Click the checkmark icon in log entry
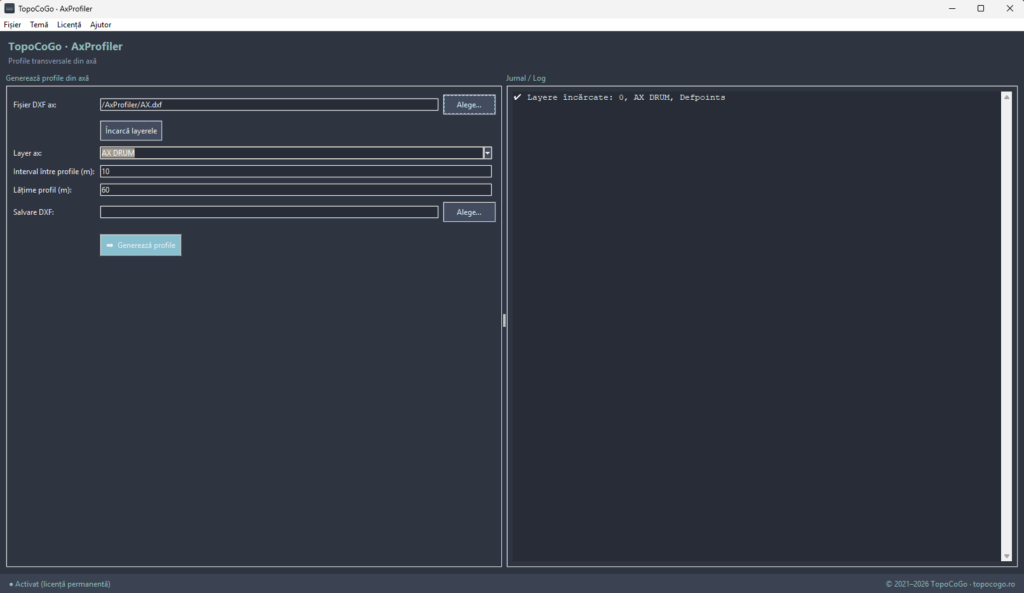The width and height of the screenshot is (1024, 593). [517, 97]
